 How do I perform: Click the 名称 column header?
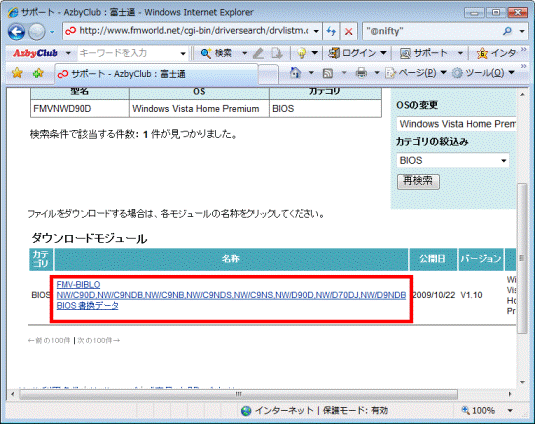pos(231,259)
